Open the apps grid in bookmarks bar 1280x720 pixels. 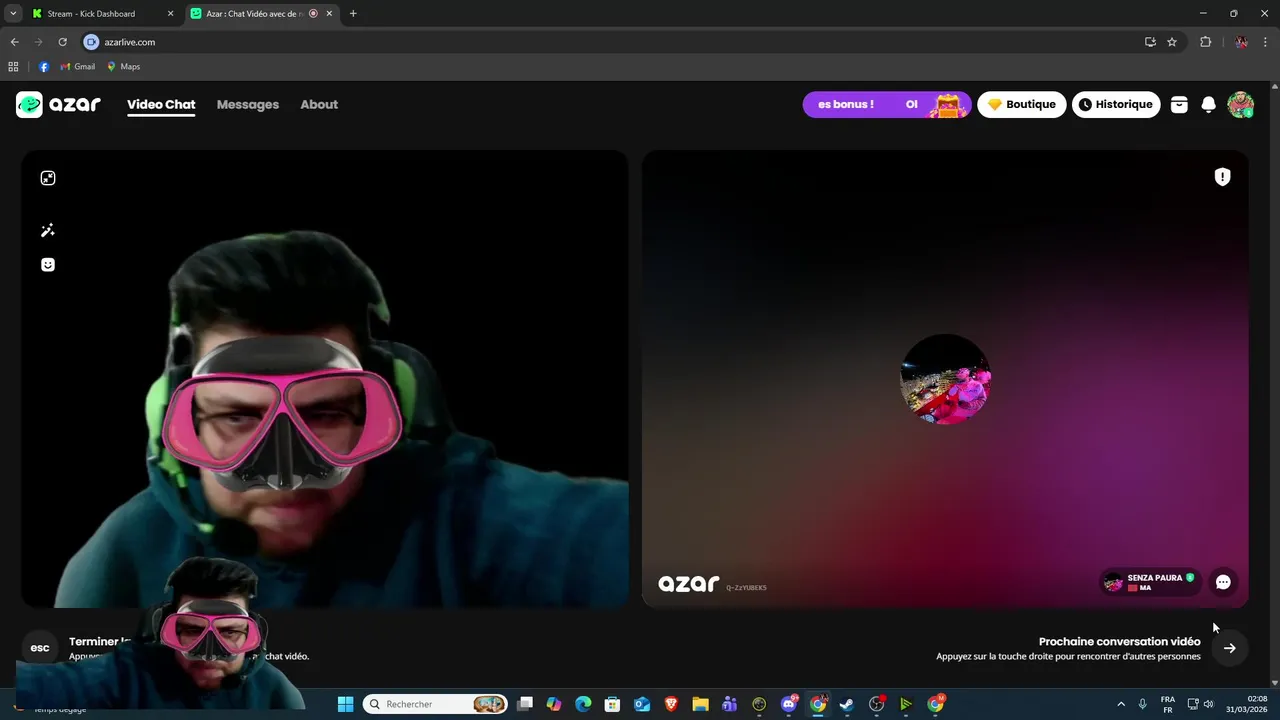point(13,67)
